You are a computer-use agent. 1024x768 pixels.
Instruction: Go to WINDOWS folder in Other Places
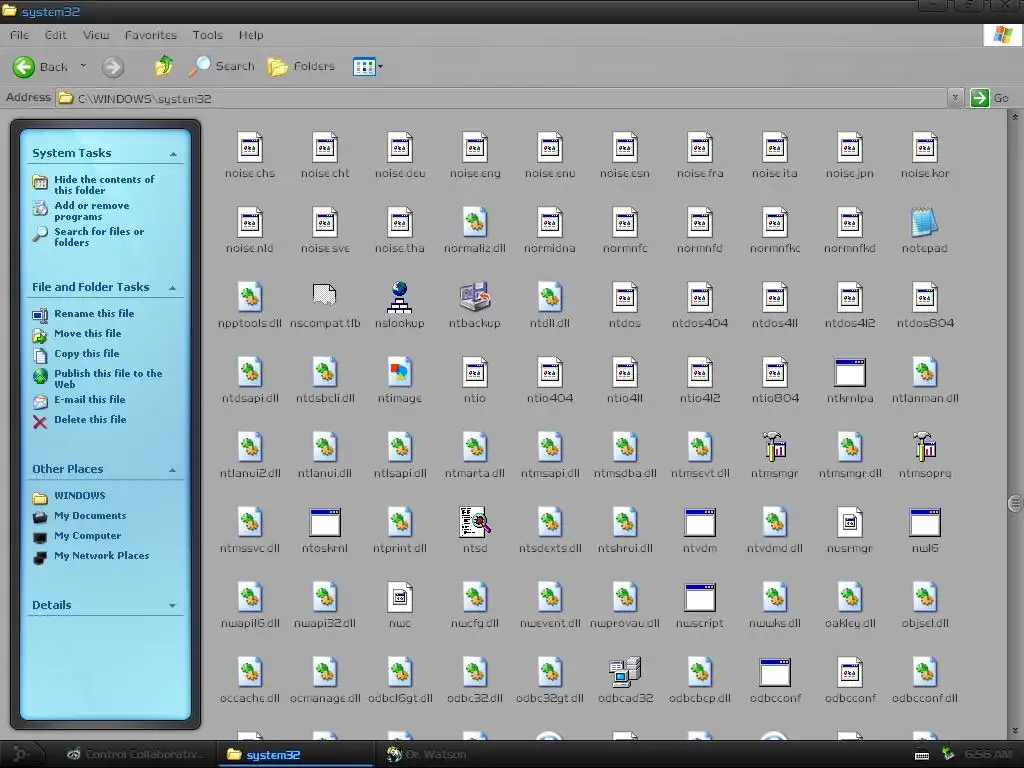coord(80,495)
